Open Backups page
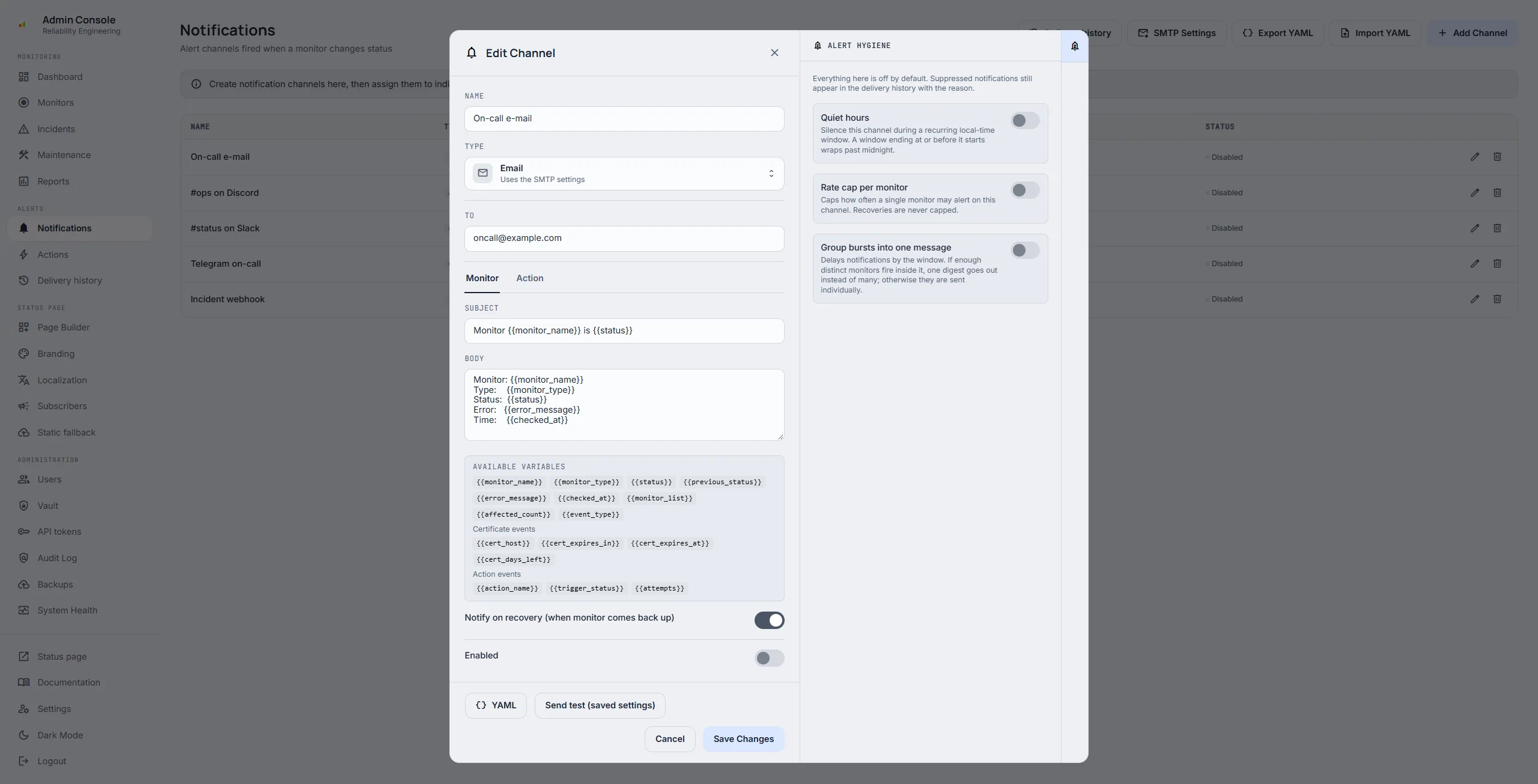 (79, 585)
